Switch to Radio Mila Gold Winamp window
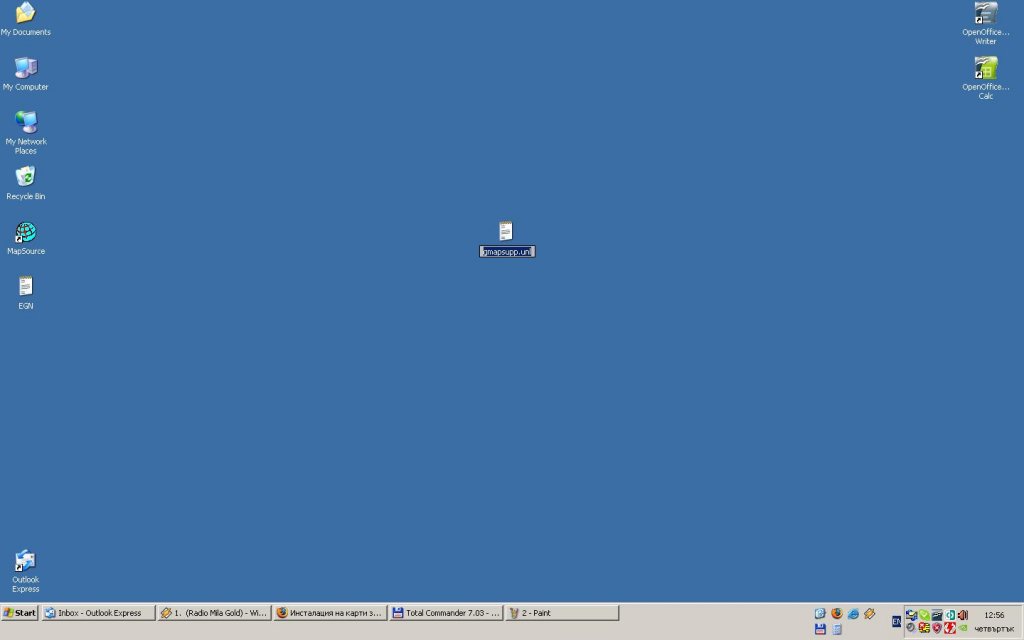 [214, 613]
